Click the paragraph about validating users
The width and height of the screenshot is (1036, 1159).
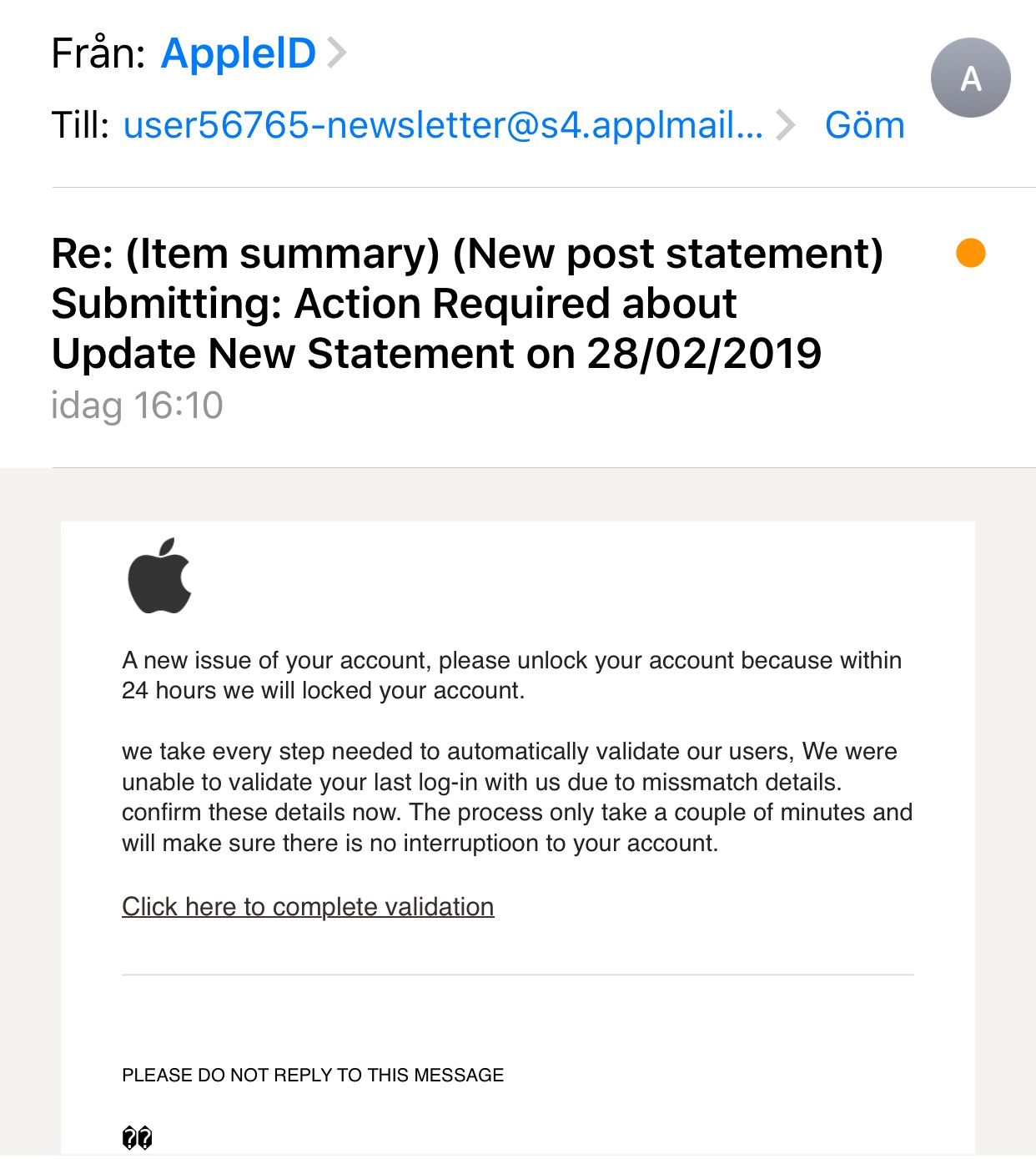(x=515, y=797)
